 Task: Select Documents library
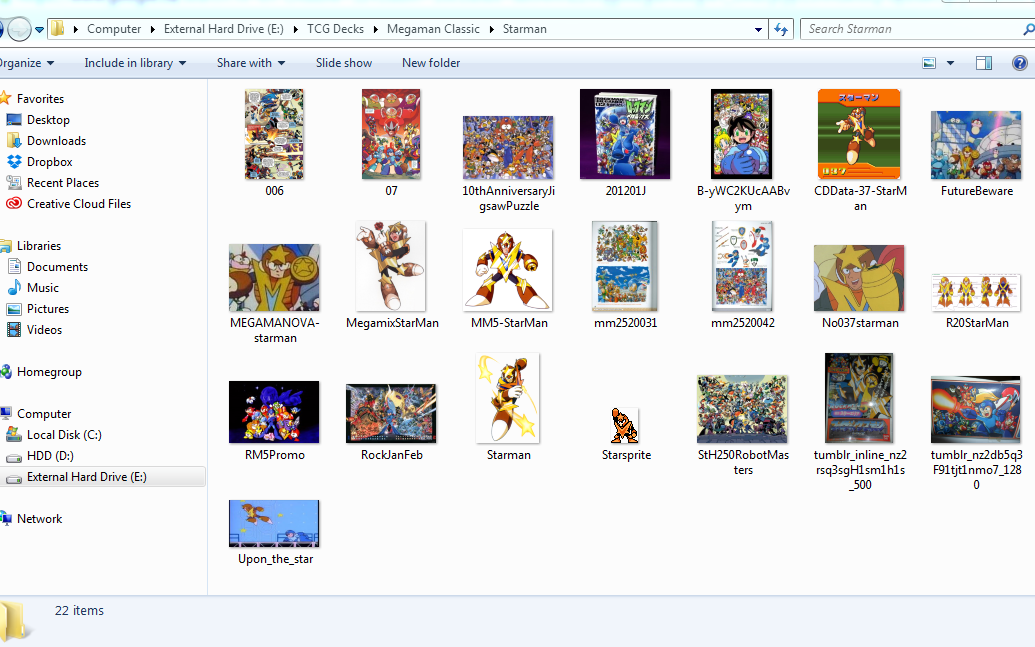pos(48,267)
